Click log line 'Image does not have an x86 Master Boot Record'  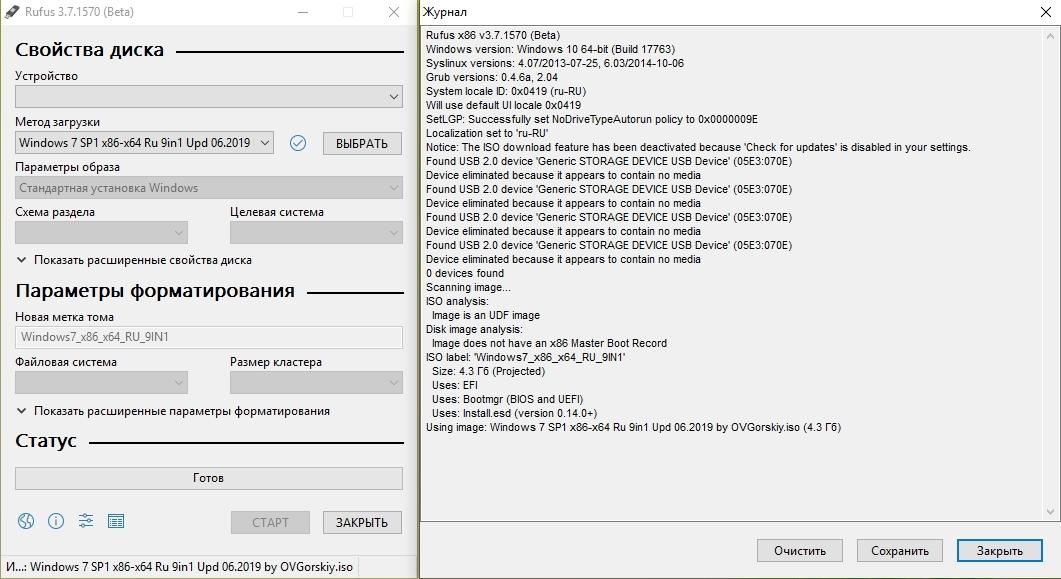pos(549,344)
